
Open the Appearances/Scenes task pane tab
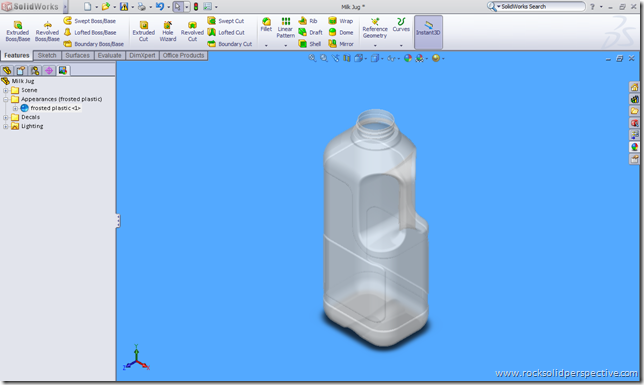pyautogui.click(x=635, y=147)
